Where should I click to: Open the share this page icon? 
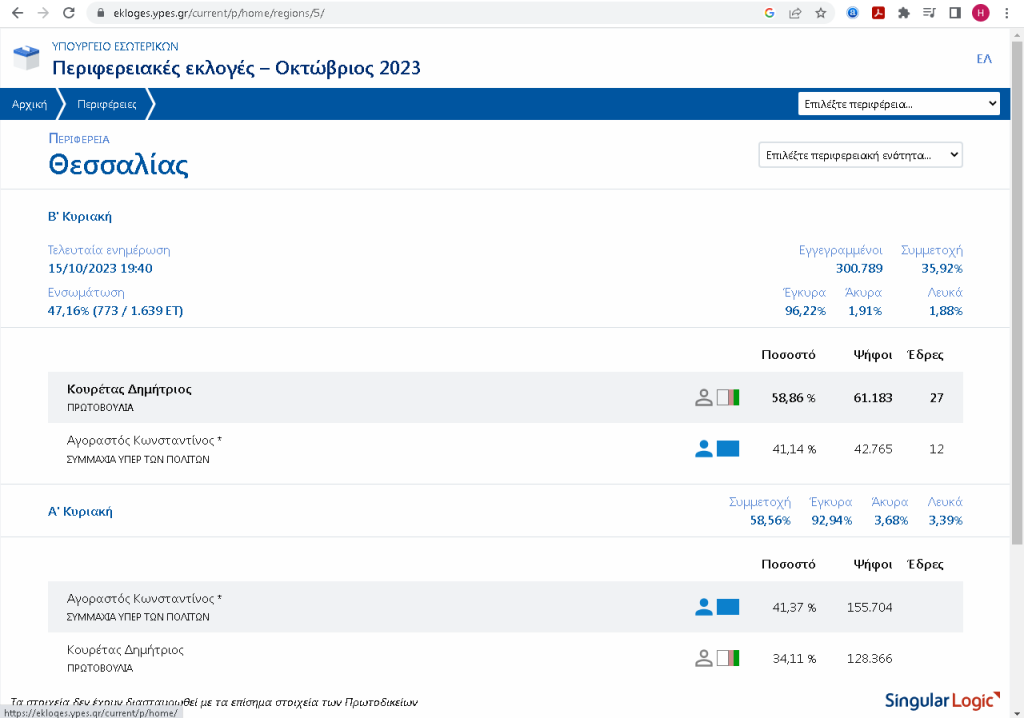click(x=795, y=13)
